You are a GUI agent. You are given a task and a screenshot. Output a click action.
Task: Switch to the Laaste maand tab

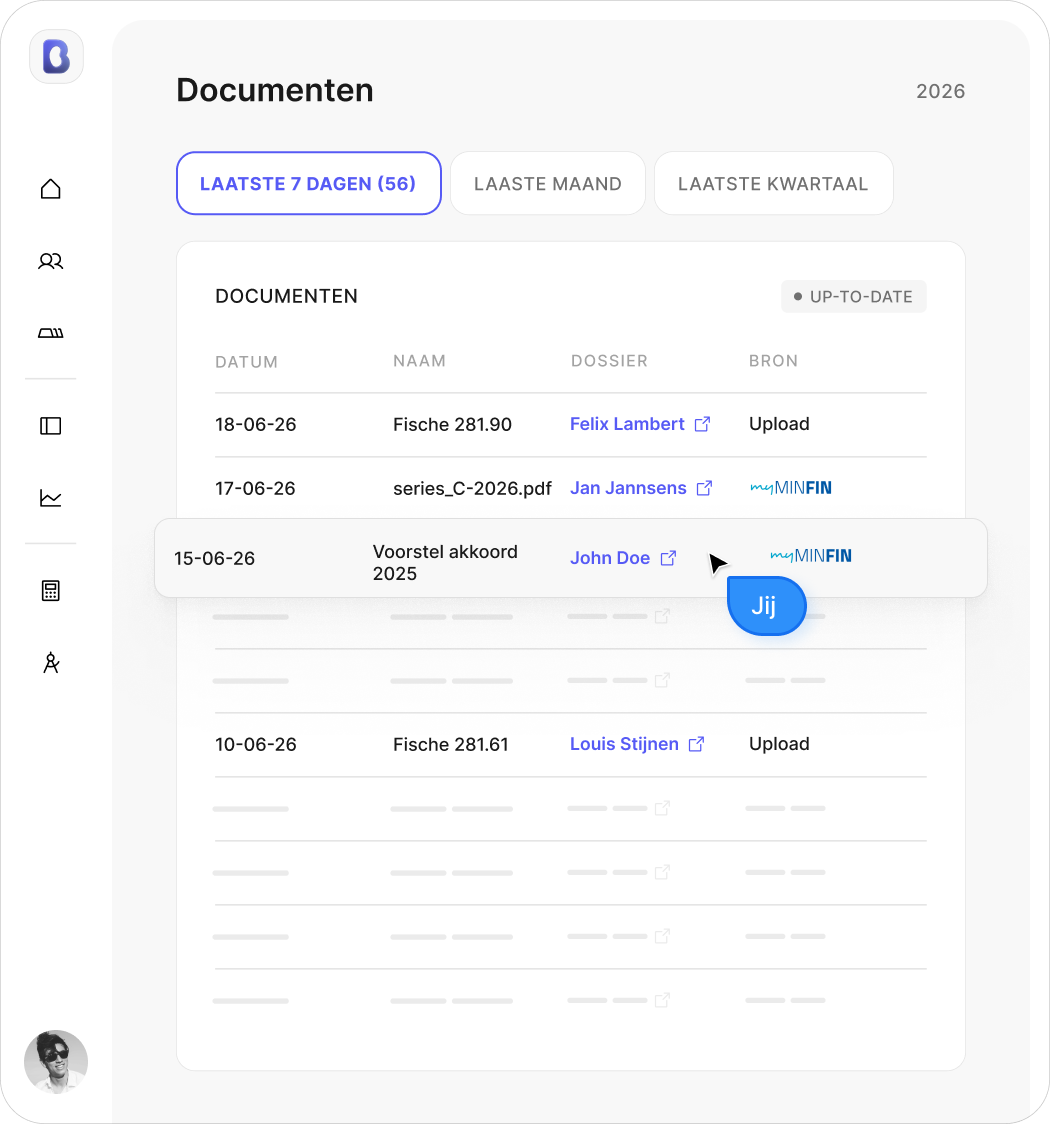tap(548, 184)
